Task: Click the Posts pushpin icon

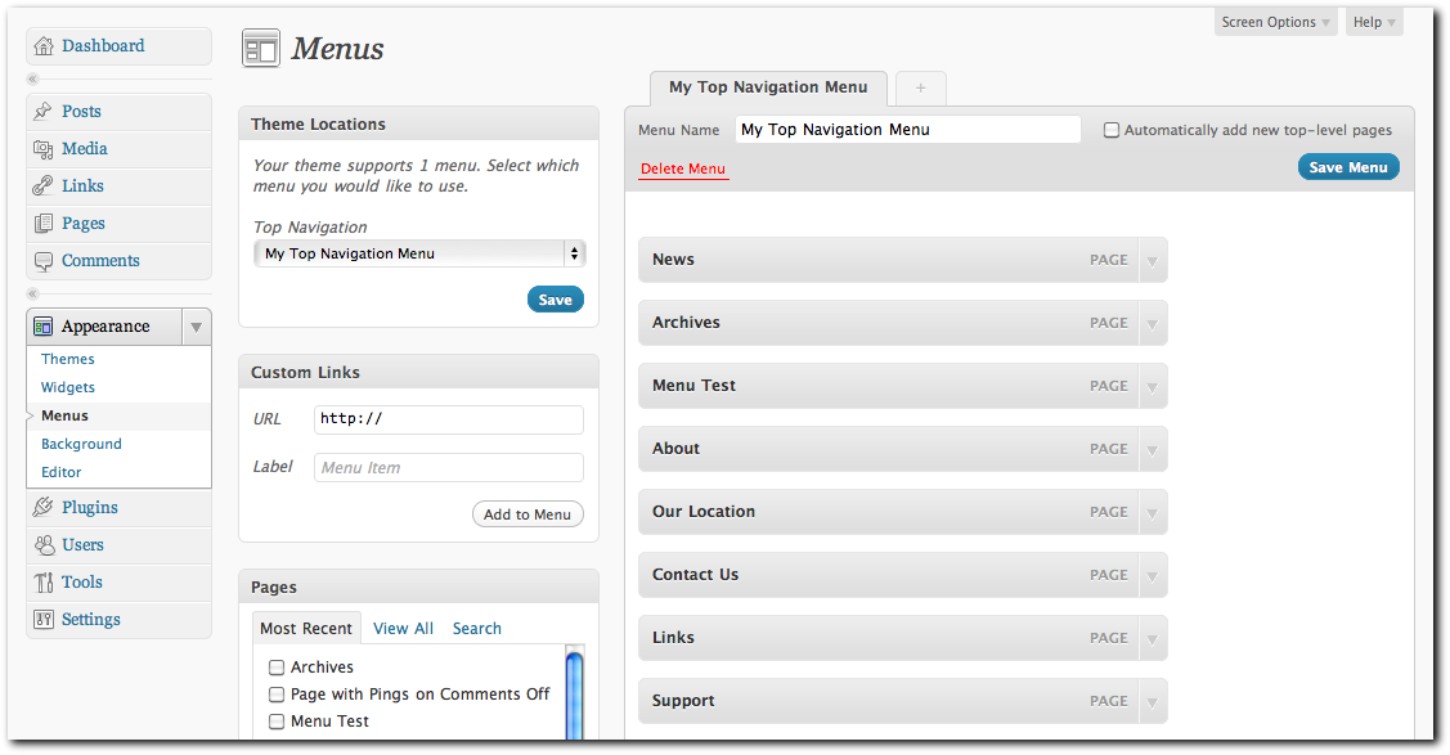Action: [43, 111]
